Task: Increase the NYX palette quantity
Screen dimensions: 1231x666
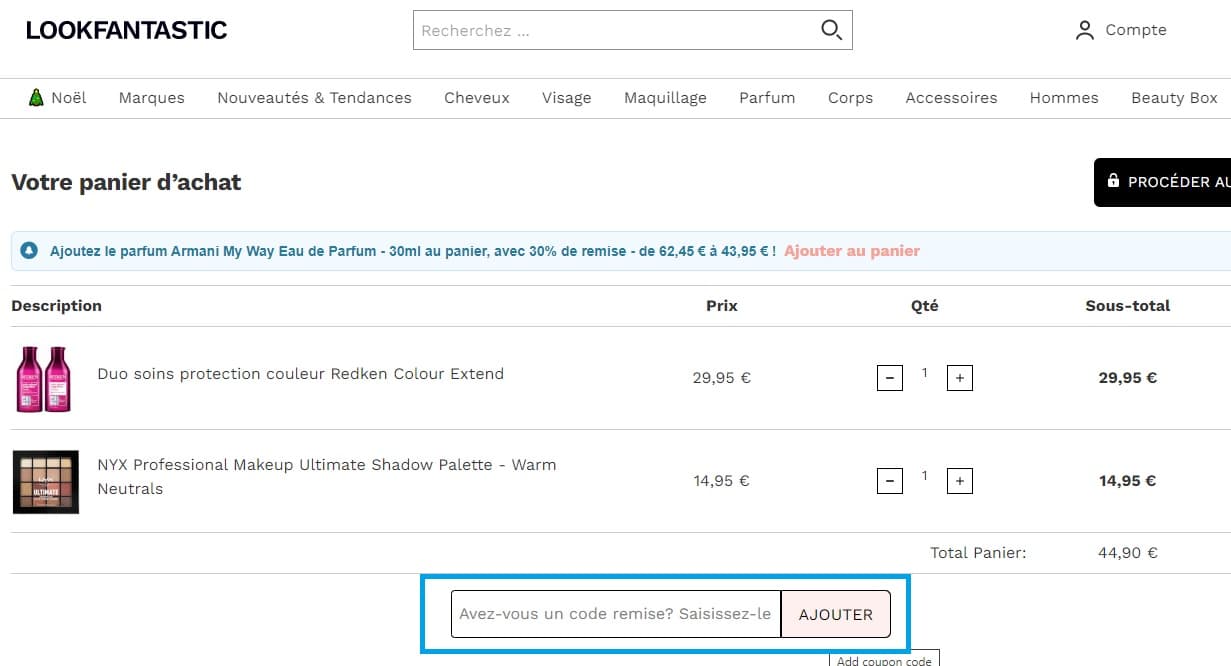Action: point(959,480)
